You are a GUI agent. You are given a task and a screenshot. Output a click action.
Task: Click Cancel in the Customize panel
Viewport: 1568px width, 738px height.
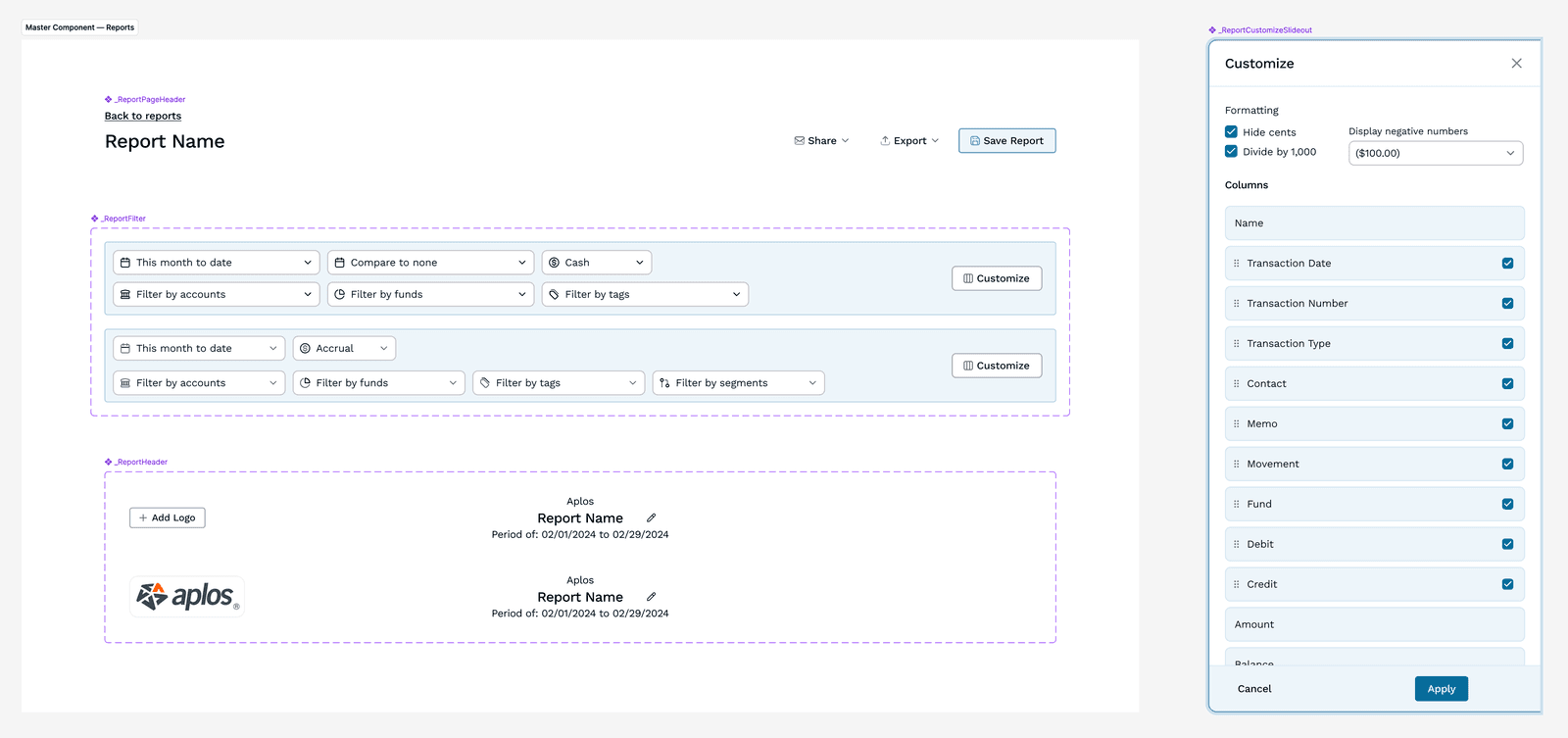click(x=1254, y=689)
